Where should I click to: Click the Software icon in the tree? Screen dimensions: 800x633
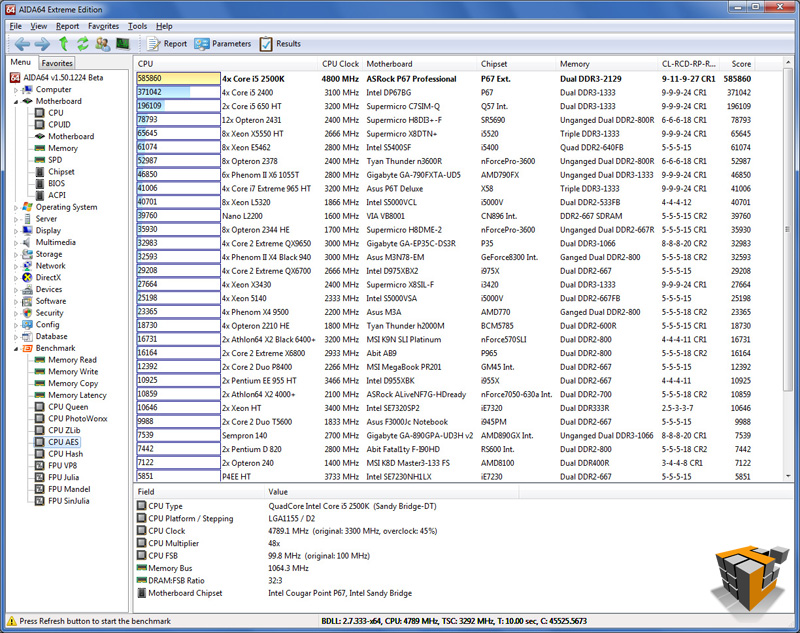[x=28, y=301]
